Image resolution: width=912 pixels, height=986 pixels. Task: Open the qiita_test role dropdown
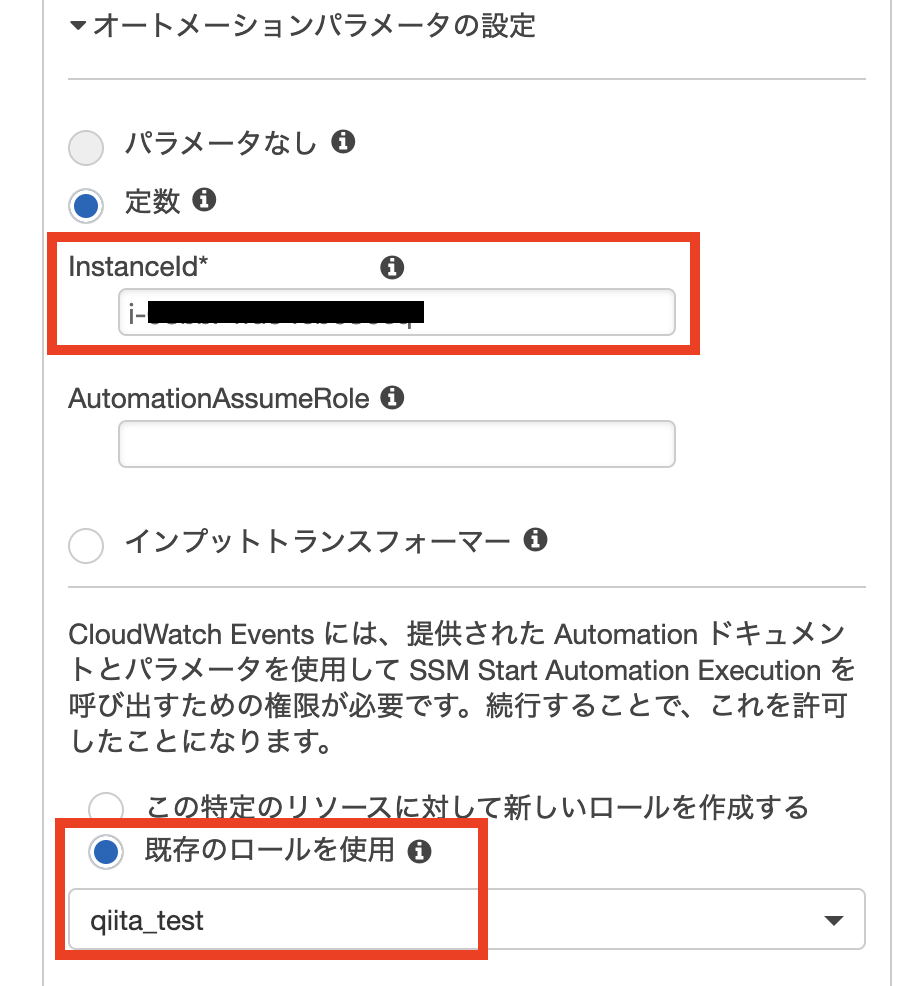pos(465,919)
